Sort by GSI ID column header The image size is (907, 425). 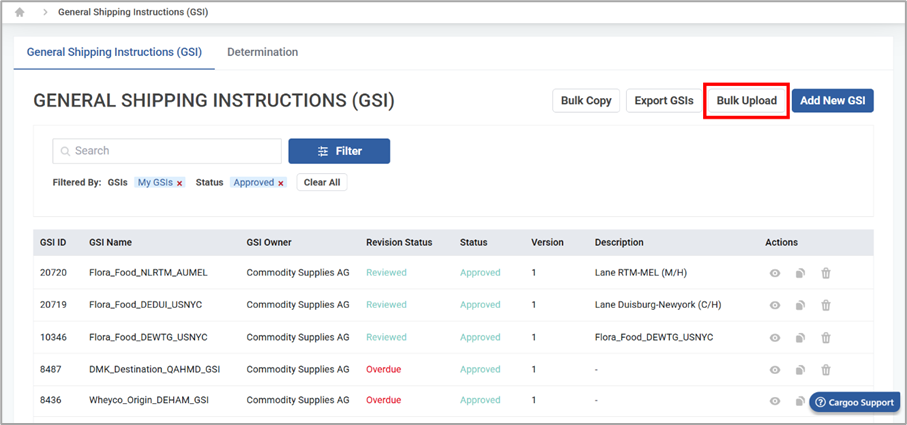pyautogui.click(x=53, y=242)
